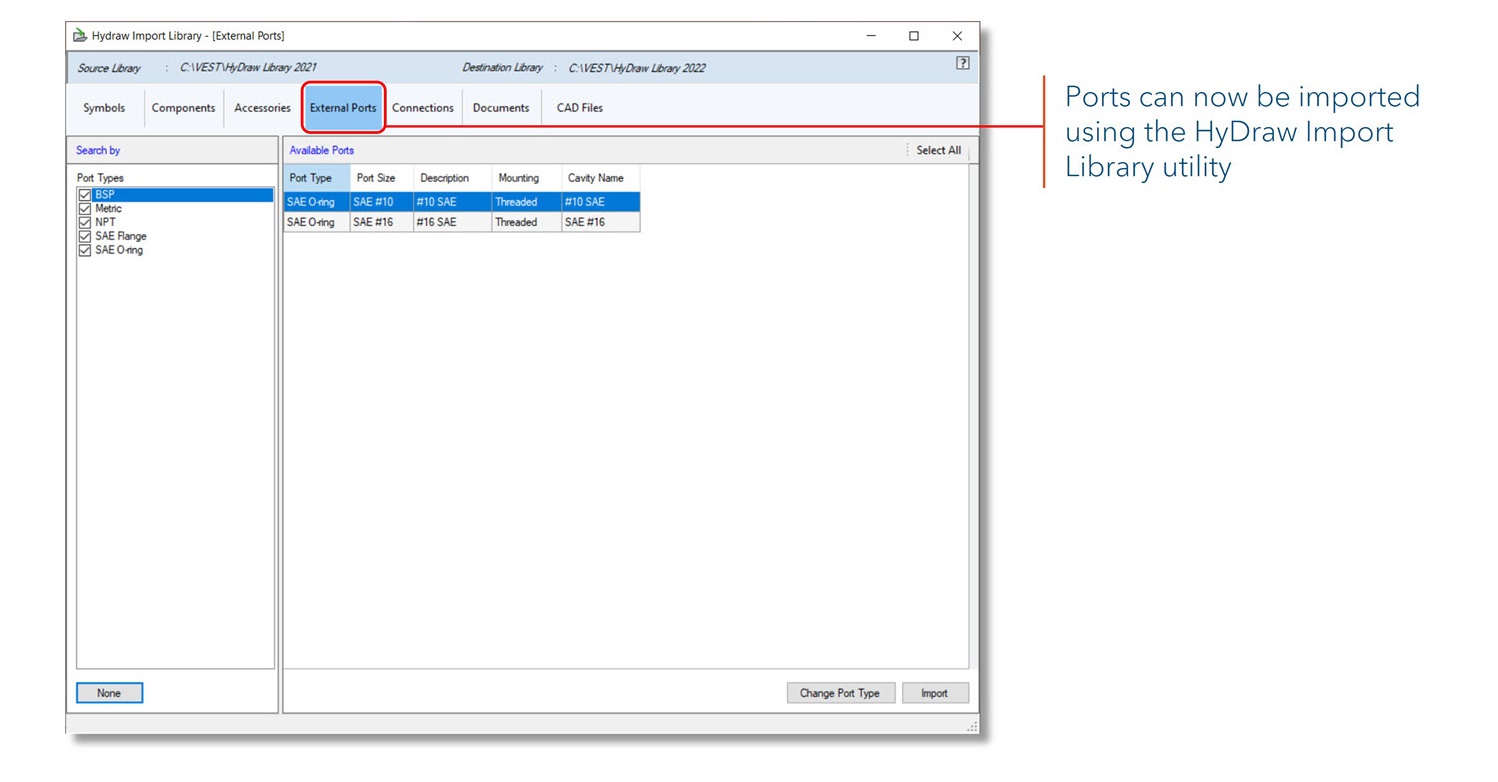Viewport: 1498px width, 782px height.
Task: Toggle the BSP port type checkbox
Action: tap(85, 195)
